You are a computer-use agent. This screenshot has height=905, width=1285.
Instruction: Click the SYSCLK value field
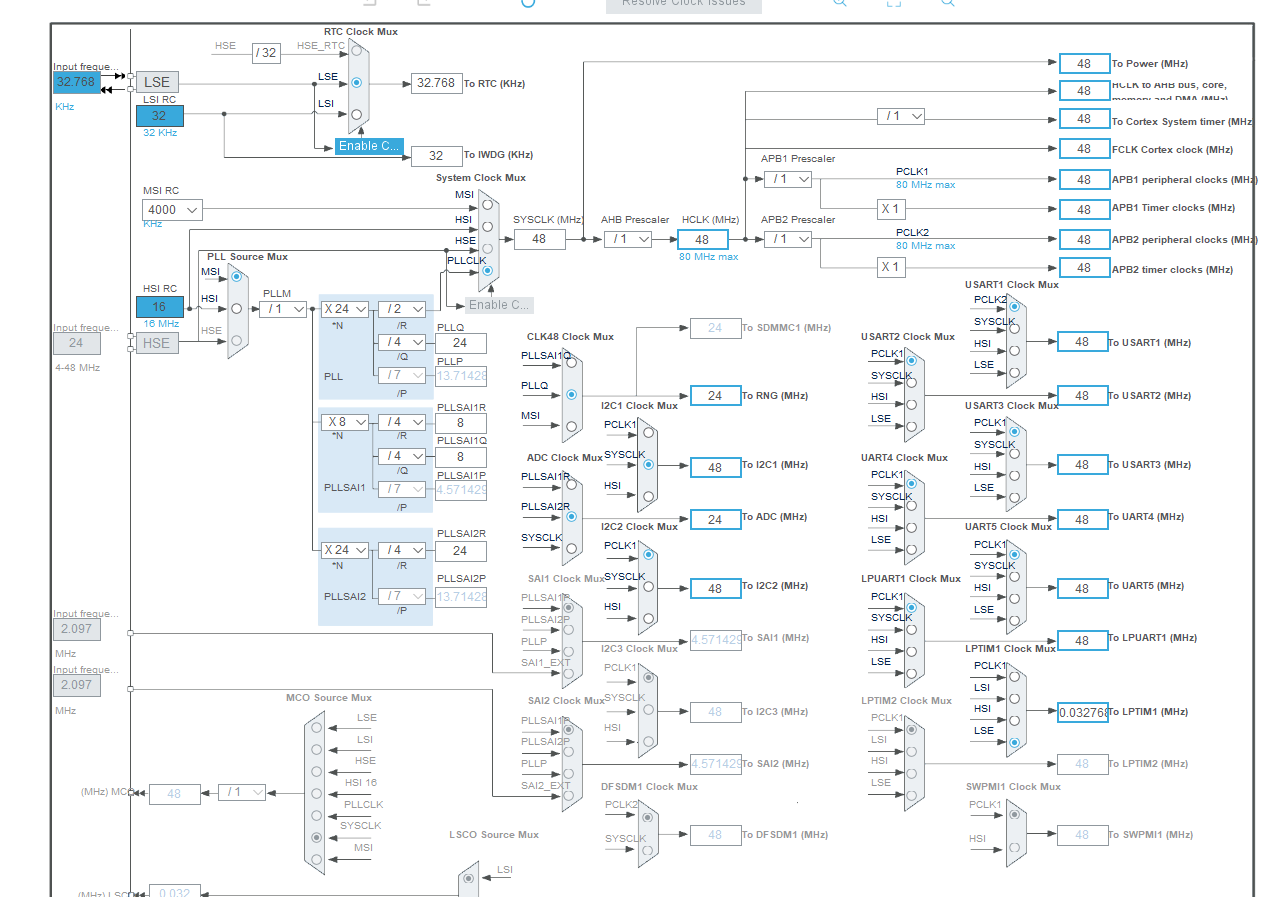click(x=539, y=240)
